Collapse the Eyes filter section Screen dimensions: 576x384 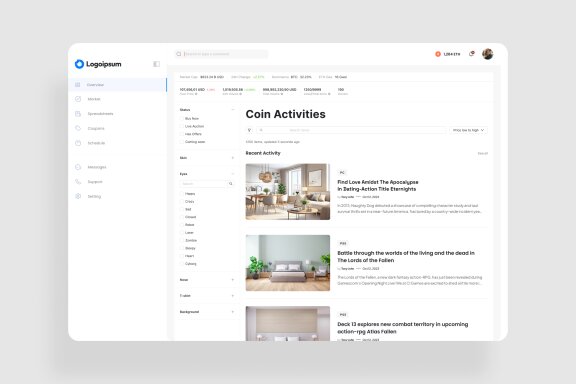click(x=233, y=174)
